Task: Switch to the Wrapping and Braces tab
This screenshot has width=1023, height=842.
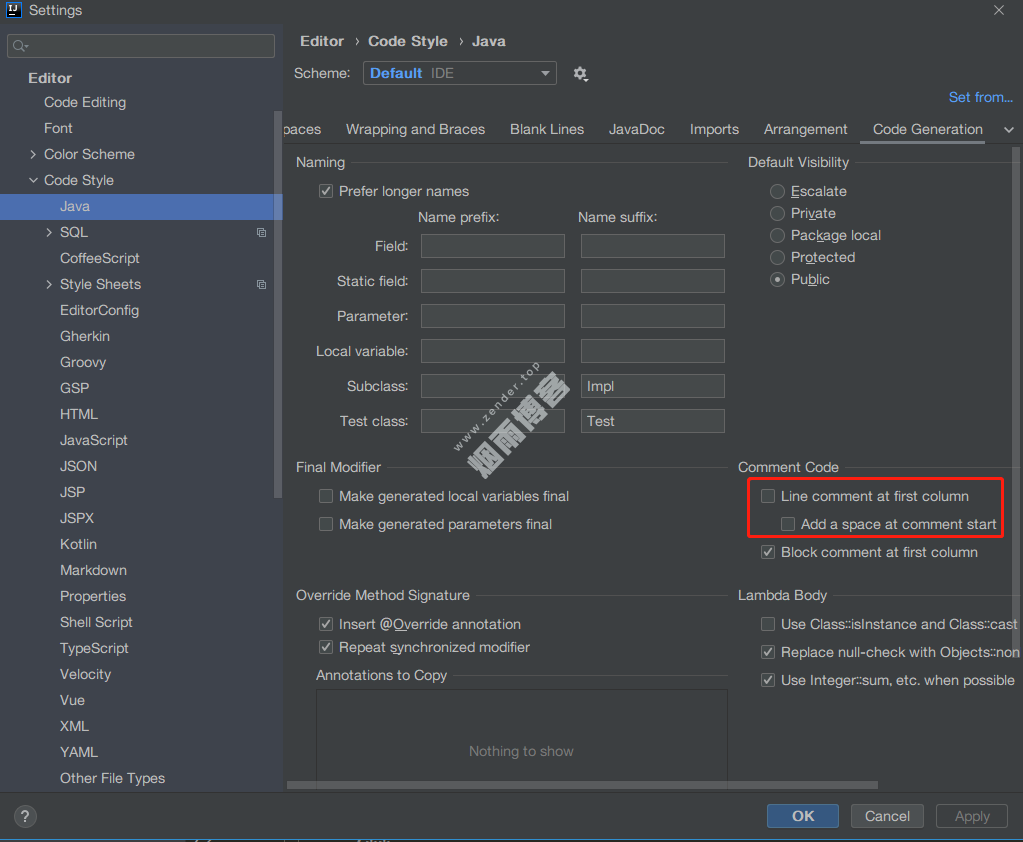Action: coord(415,129)
